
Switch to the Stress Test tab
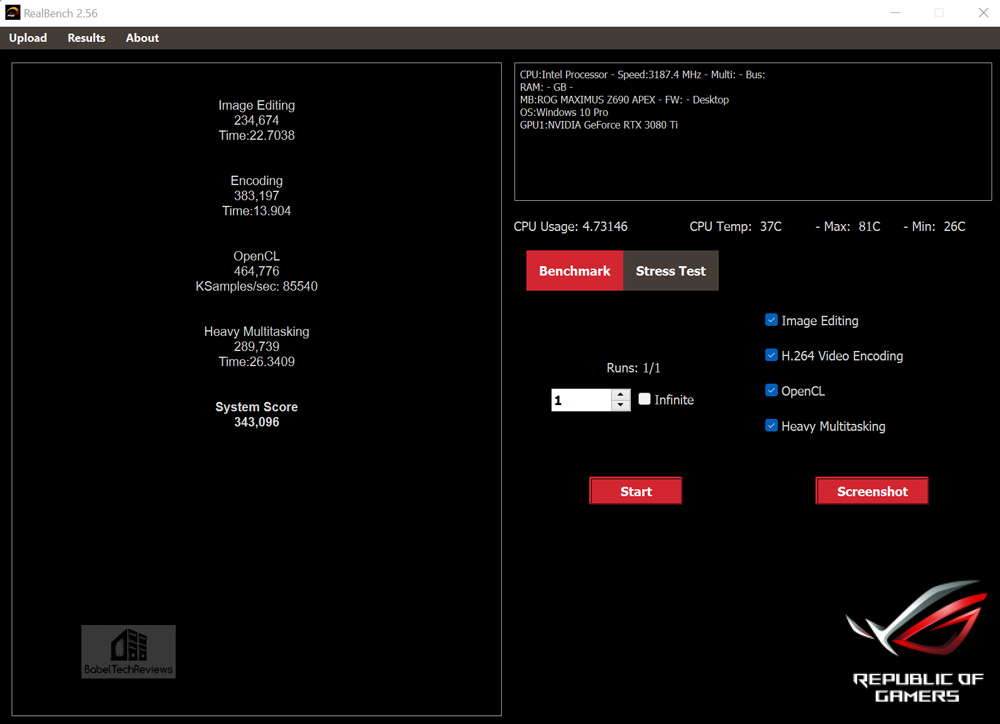coord(671,271)
